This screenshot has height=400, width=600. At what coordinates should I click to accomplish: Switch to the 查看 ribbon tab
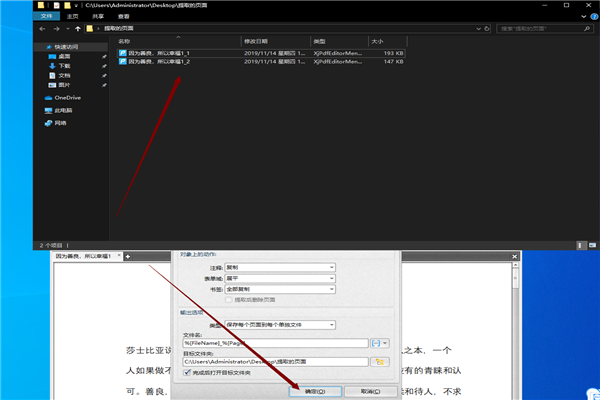123,16
